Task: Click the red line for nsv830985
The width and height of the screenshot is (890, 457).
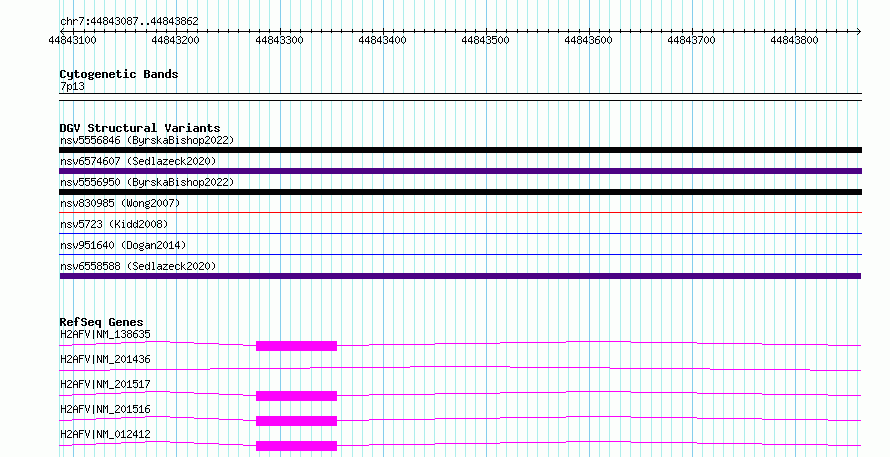Action: coord(460,213)
